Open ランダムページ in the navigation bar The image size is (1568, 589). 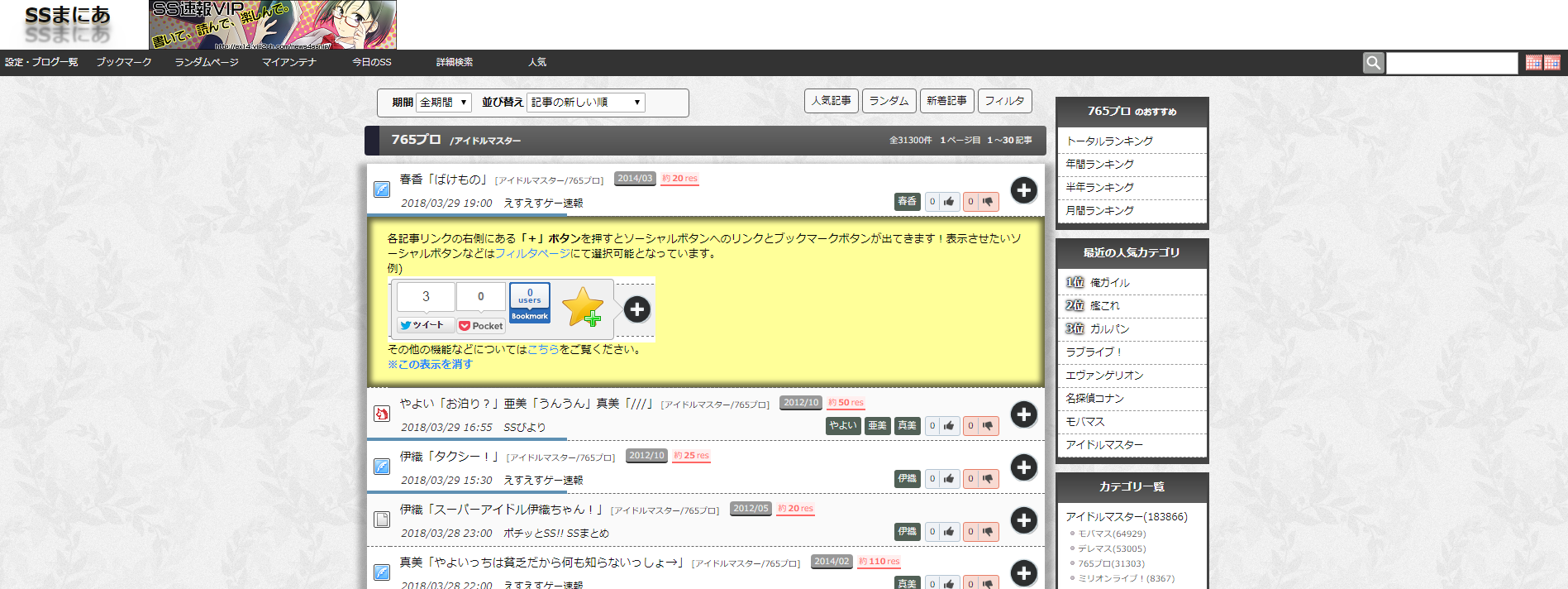click(x=207, y=62)
